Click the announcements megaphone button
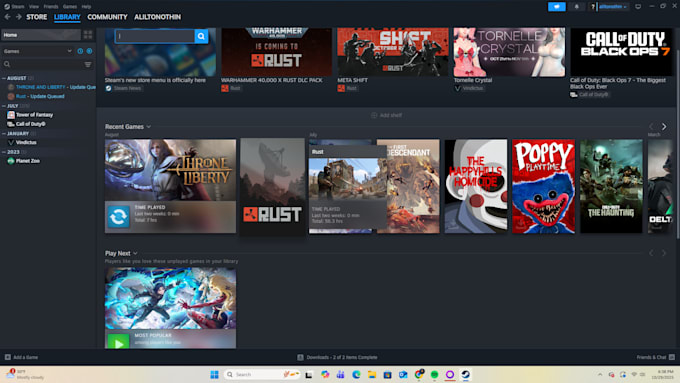This screenshot has height=383, width=680. (556, 7)
